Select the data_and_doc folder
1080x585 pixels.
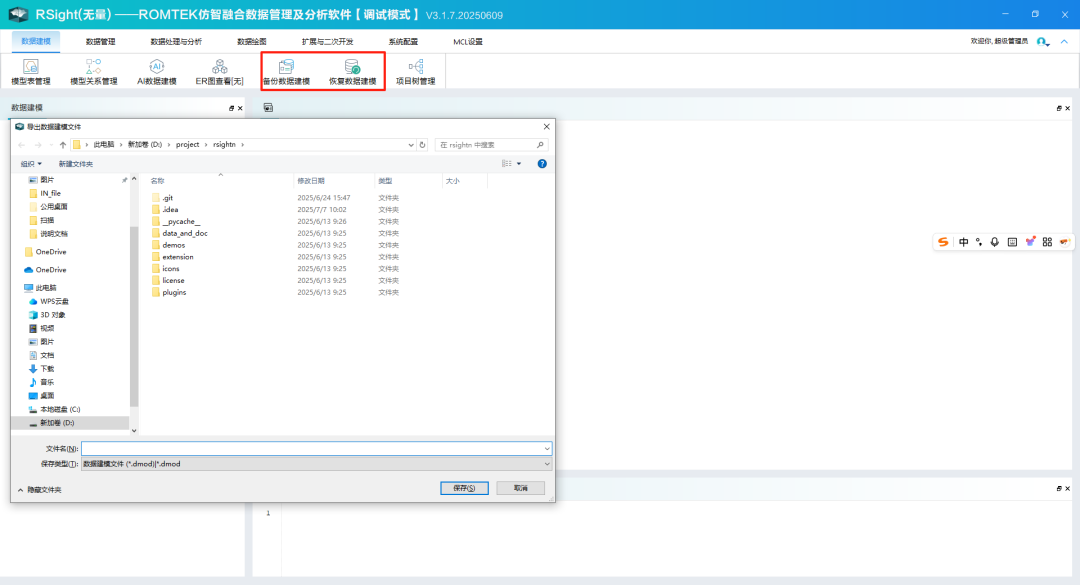[185, 233]
